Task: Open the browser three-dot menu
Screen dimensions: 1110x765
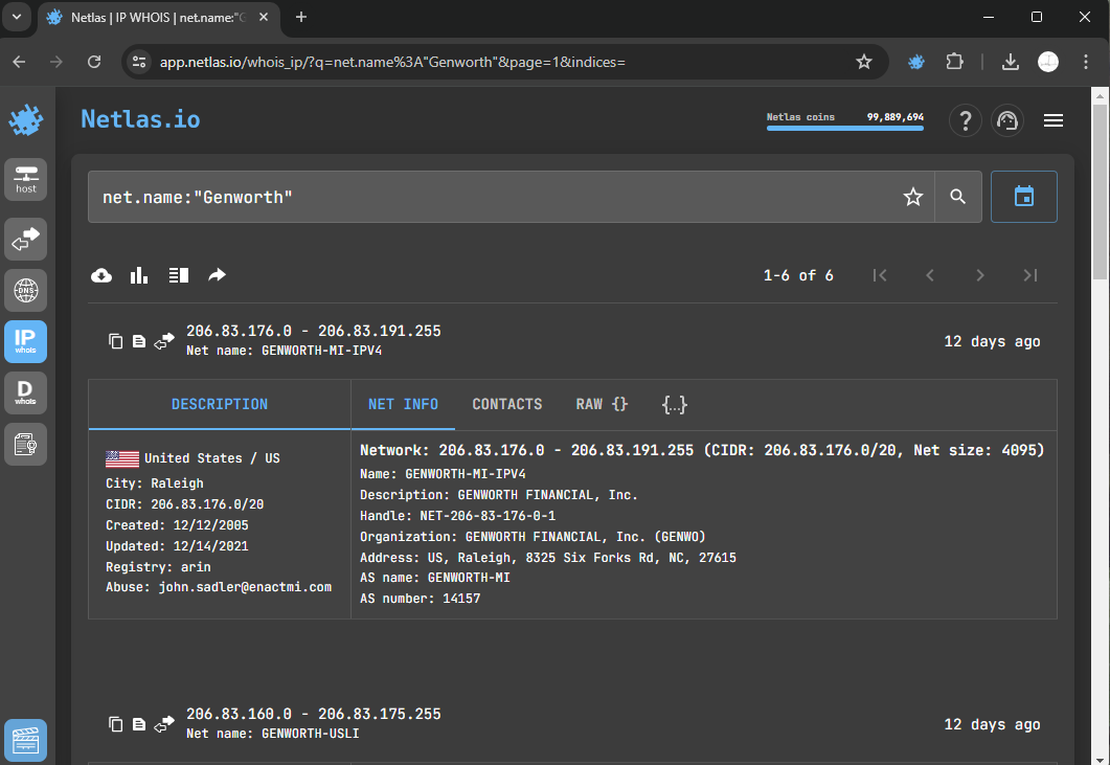Action: [1086, 61]
